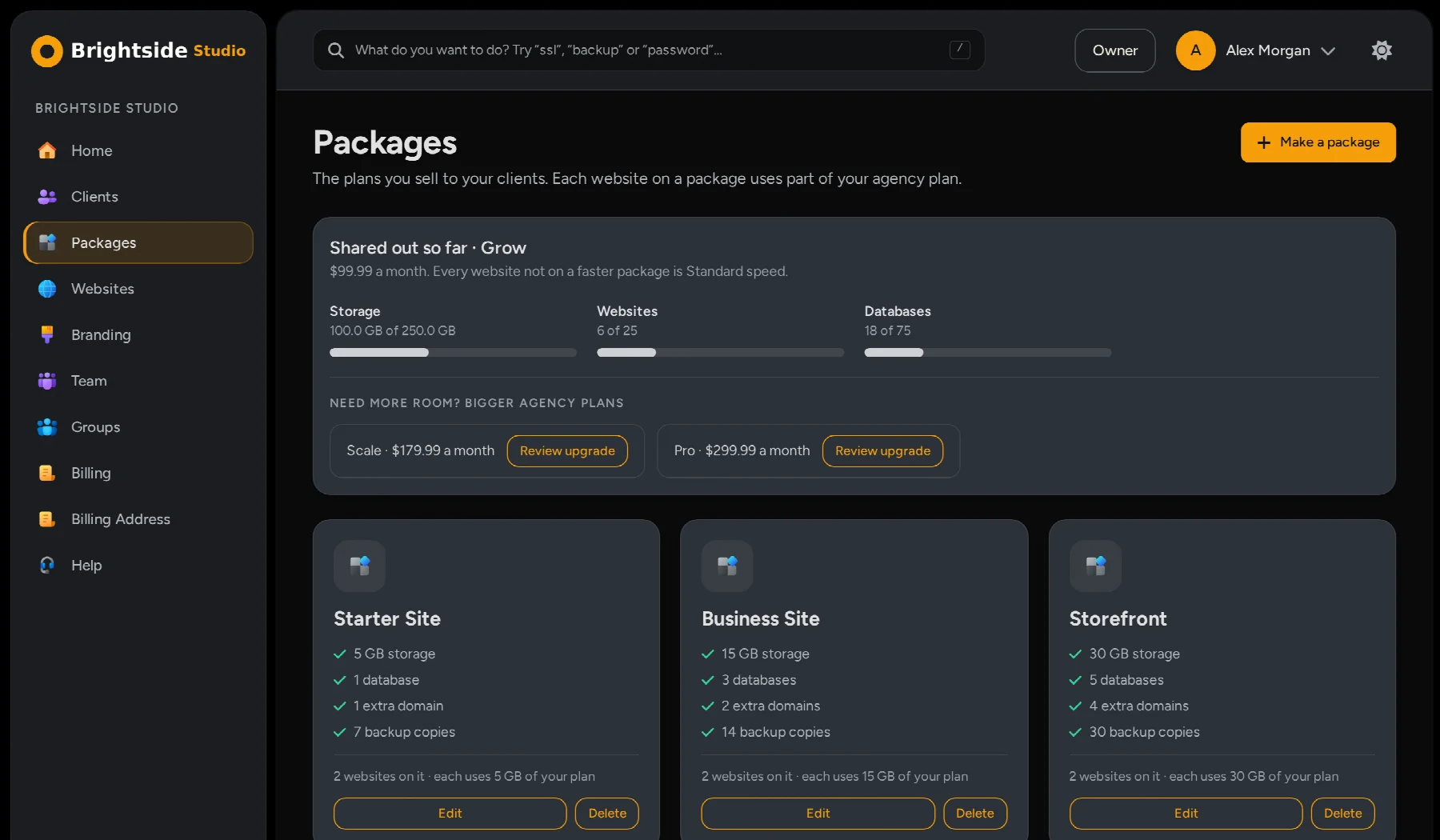Review upgrade for the Pro plan

point(882,451)
